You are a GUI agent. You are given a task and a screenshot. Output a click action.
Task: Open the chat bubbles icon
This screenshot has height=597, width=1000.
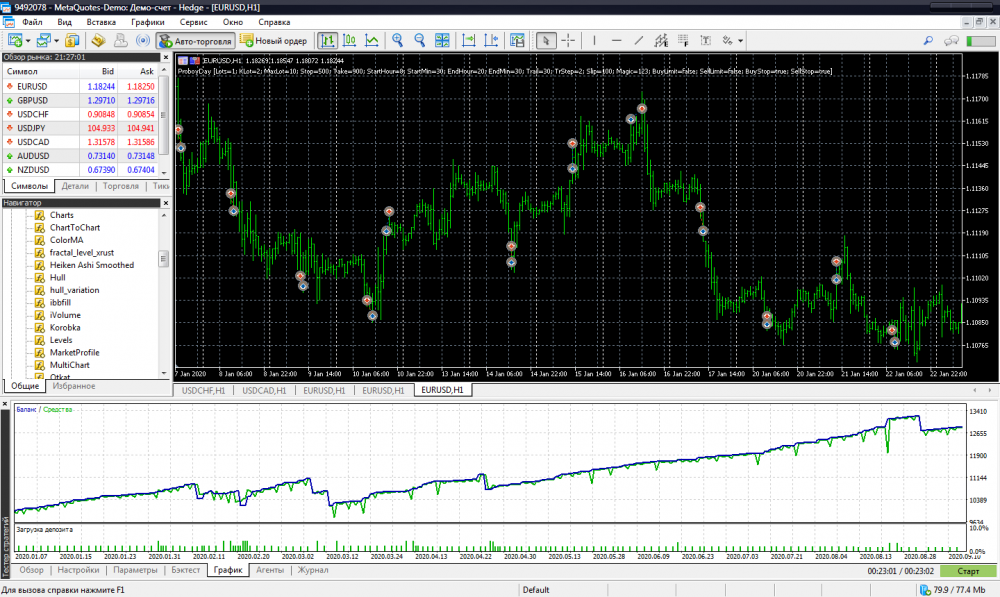tap(951, 41)
